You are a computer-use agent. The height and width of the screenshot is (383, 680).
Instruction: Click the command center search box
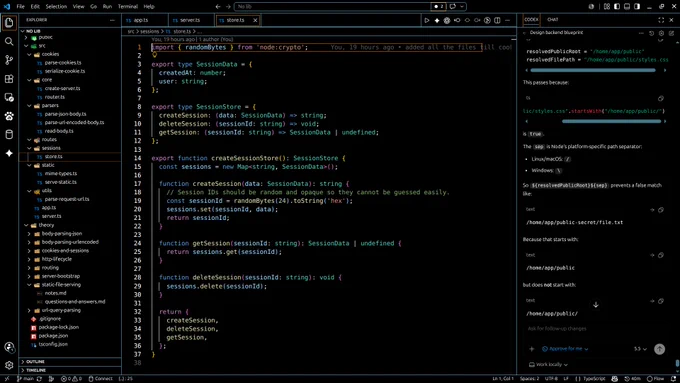click(x=333, y=7)
